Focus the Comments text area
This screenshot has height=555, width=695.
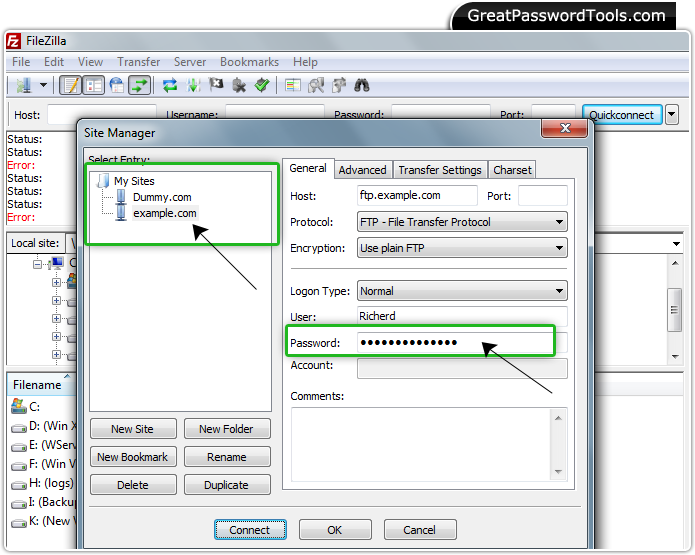click(428, 444)
